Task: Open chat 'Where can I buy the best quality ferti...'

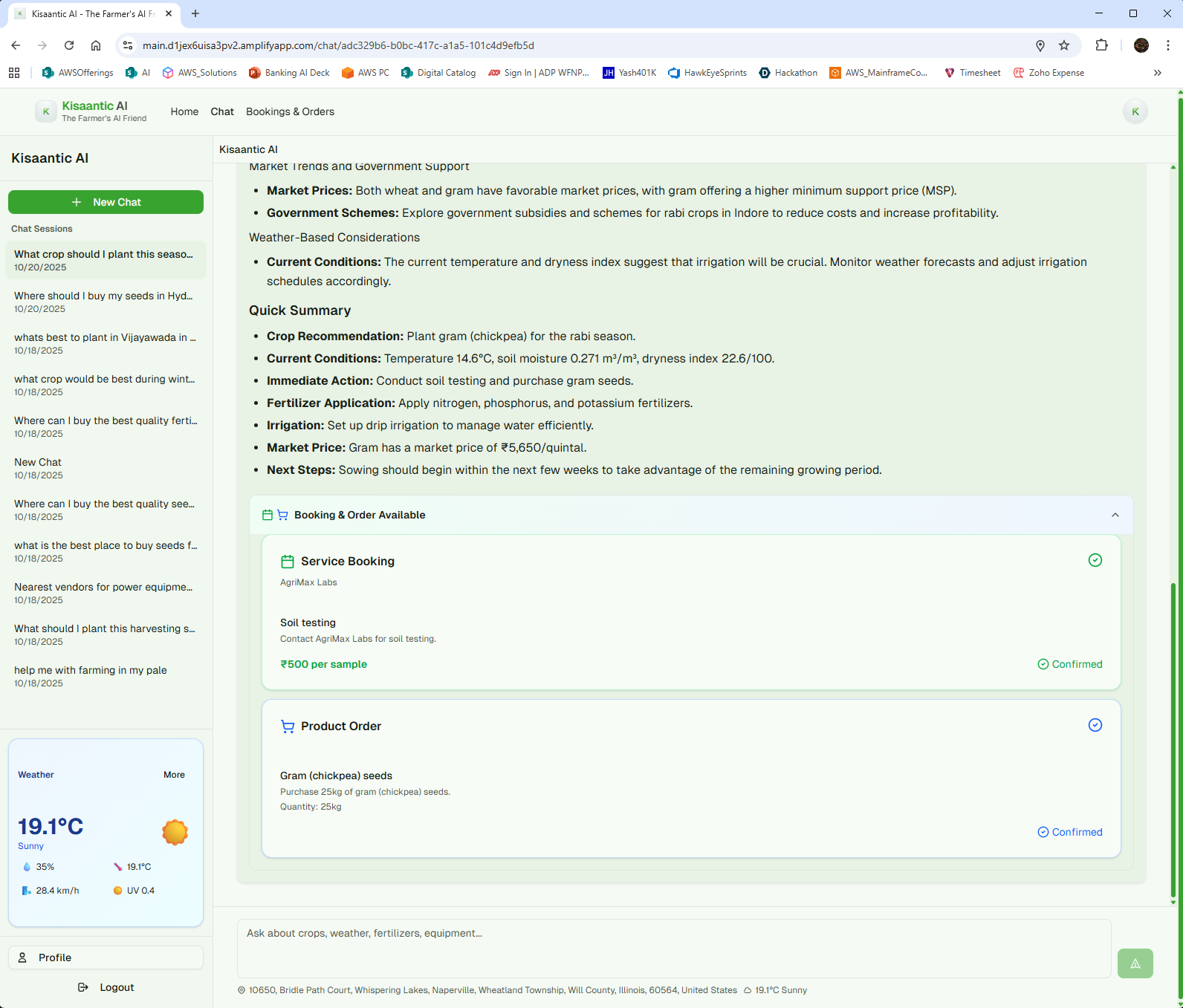Action: 106,426
